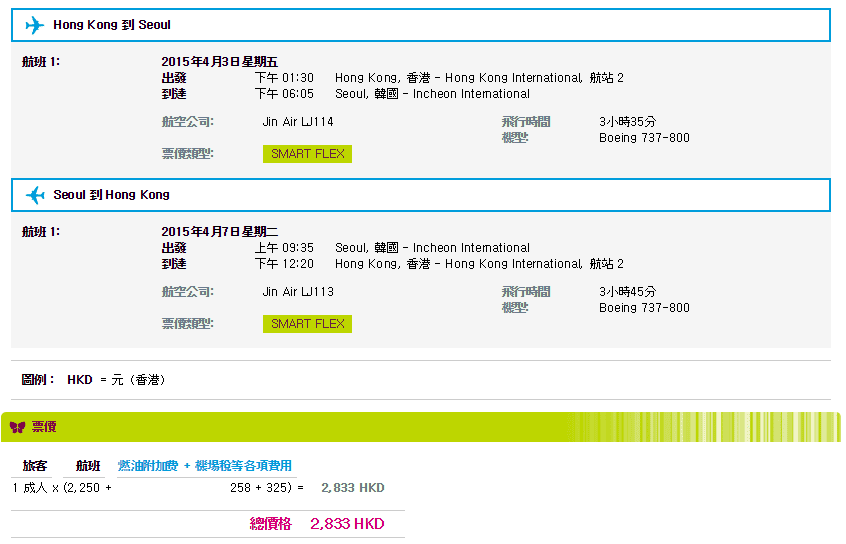Select the SMART FLEX badge for flight LJ114
The width and height of the screenshot is (846, 544).
click(308, 154)
